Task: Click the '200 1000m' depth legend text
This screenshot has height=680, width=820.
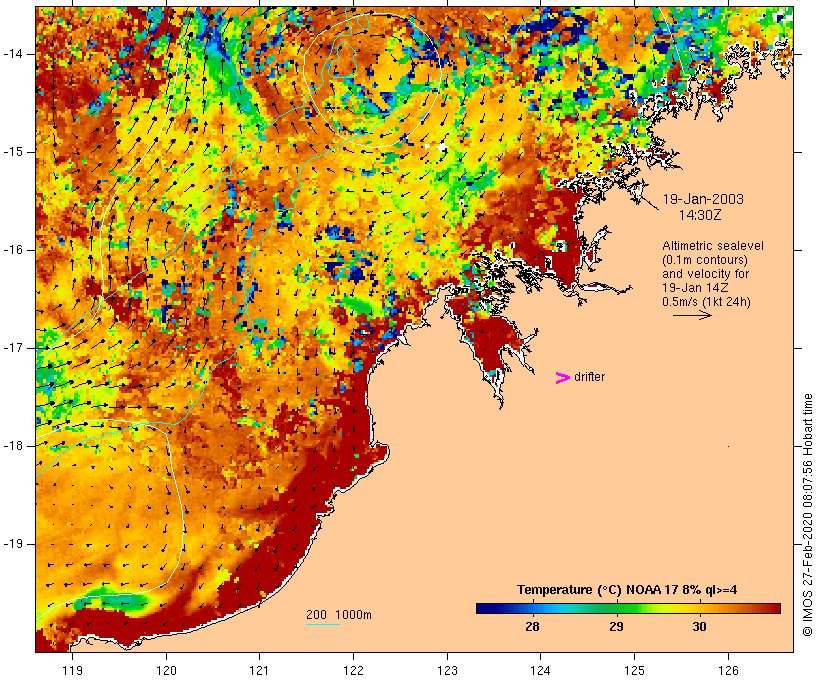Action: coord(338,614)
